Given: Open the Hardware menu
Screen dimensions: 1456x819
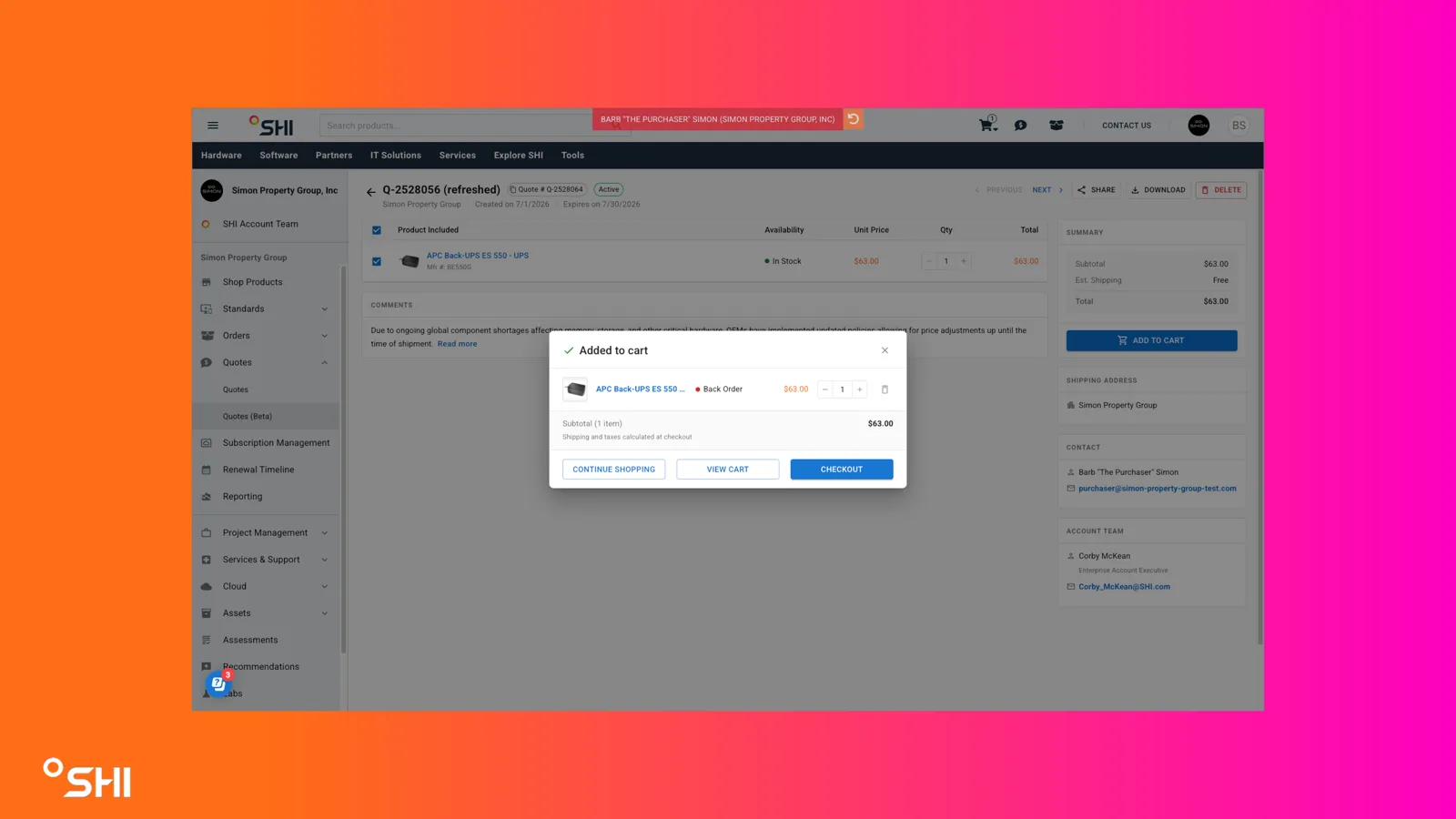Looking at the screenshot, I should coord(221,156).
